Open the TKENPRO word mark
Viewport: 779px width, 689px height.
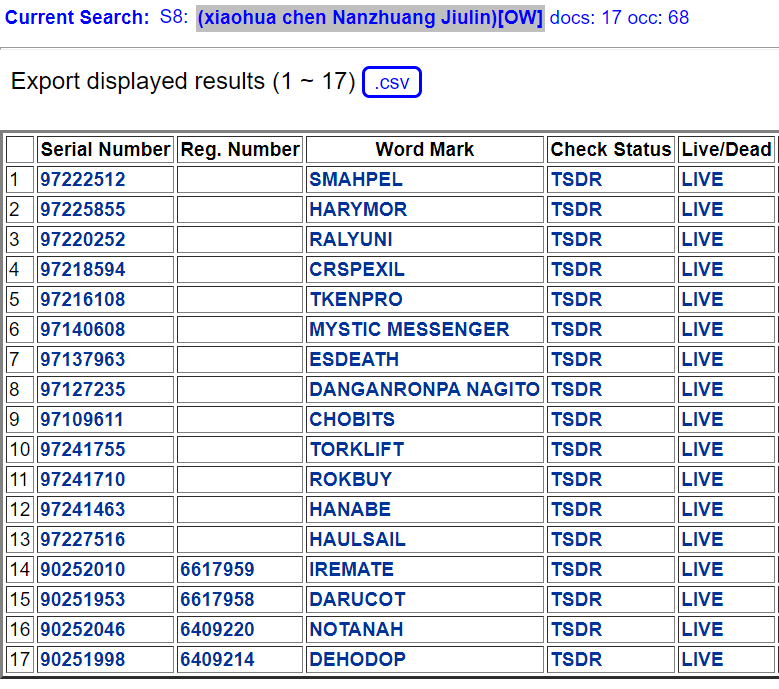click(356, 299)
